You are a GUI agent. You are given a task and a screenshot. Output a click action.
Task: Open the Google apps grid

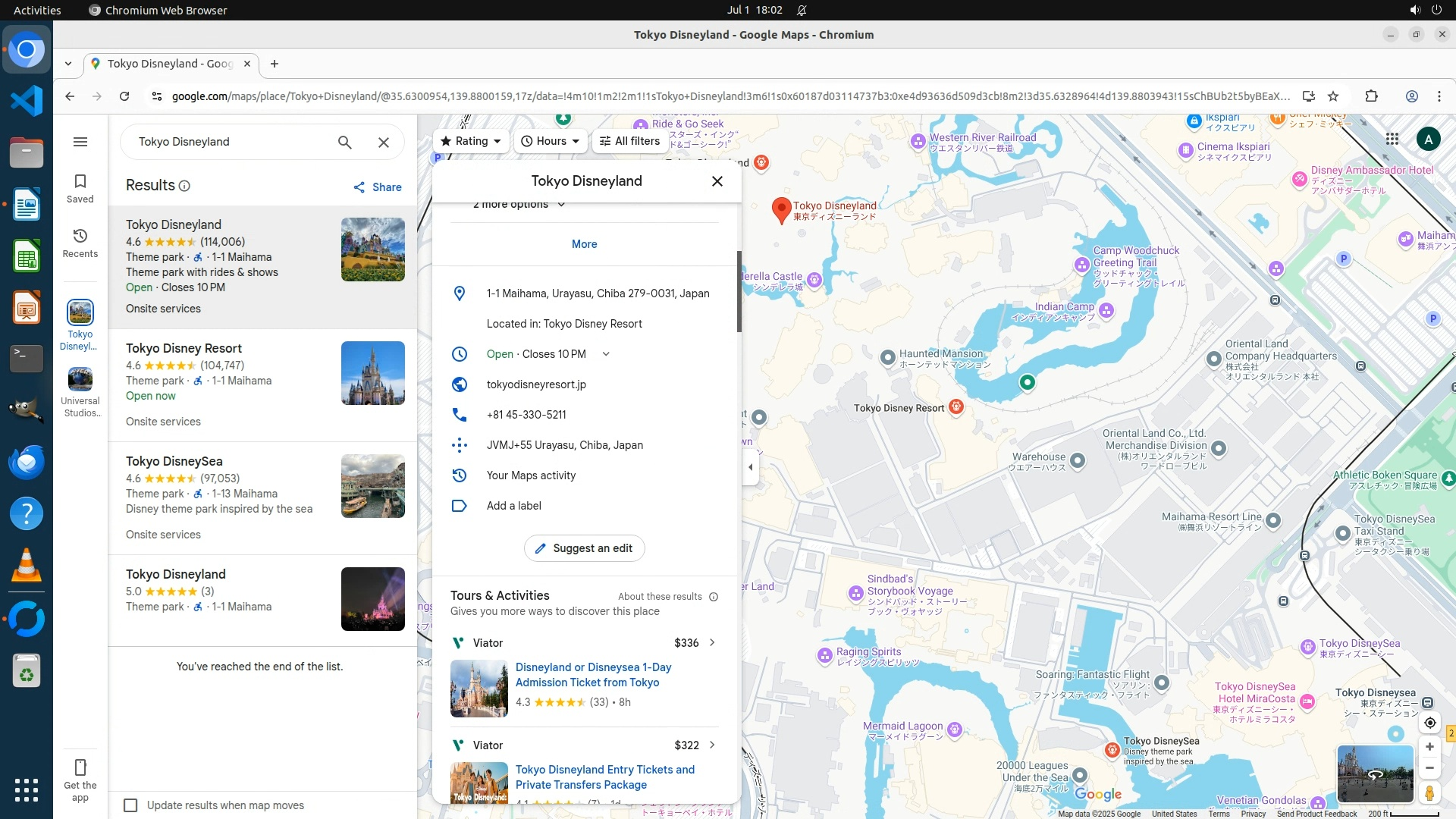[x=1392, y=139]
